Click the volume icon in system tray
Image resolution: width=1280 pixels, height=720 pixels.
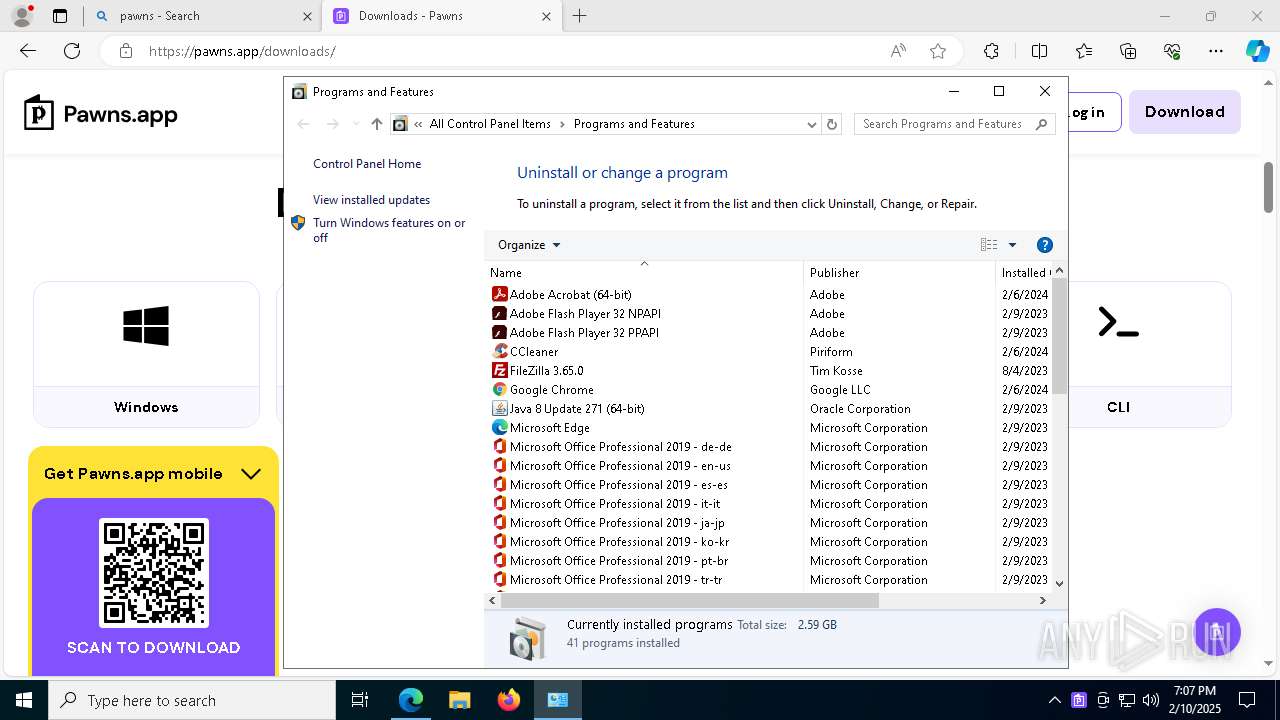(x=1150, y=700)
